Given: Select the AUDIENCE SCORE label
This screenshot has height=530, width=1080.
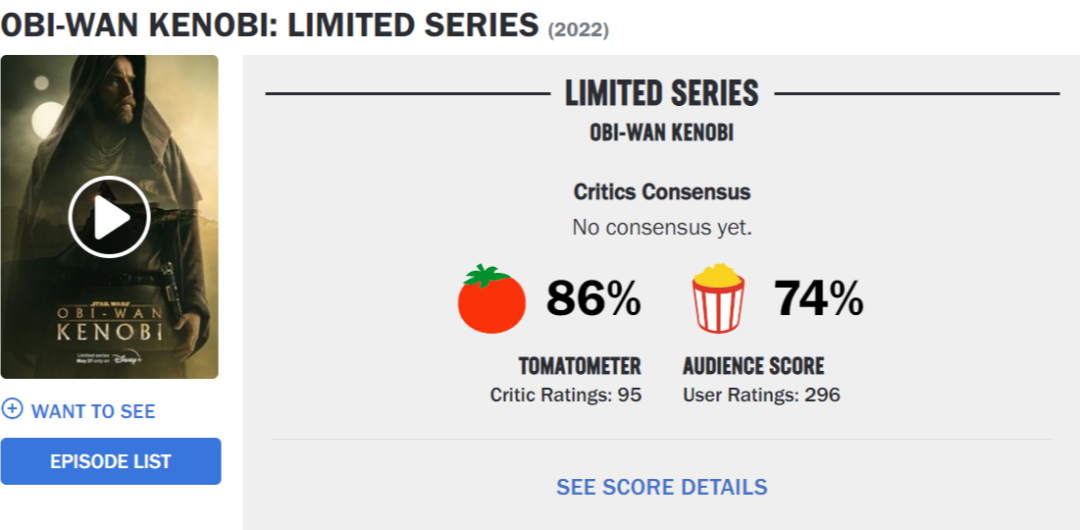Looking at the screenshot, I should (x=753, y=366).
